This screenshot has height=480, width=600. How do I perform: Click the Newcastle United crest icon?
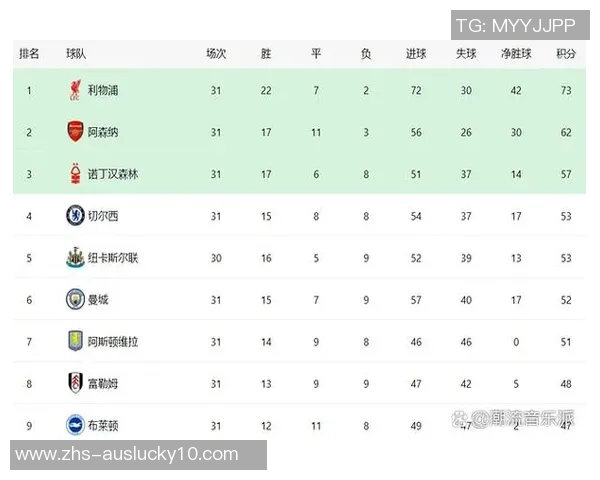tap(75, 257)
